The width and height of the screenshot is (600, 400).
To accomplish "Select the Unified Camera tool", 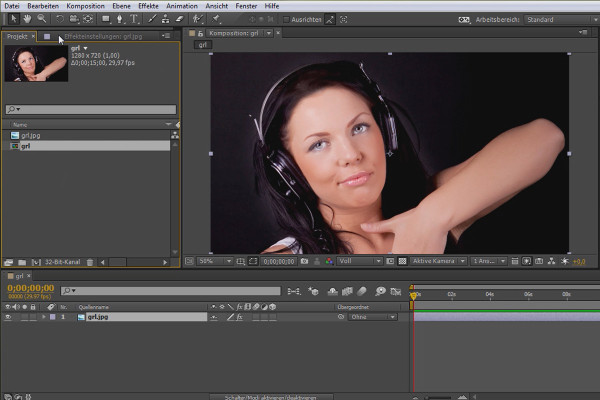I will 74,19.
